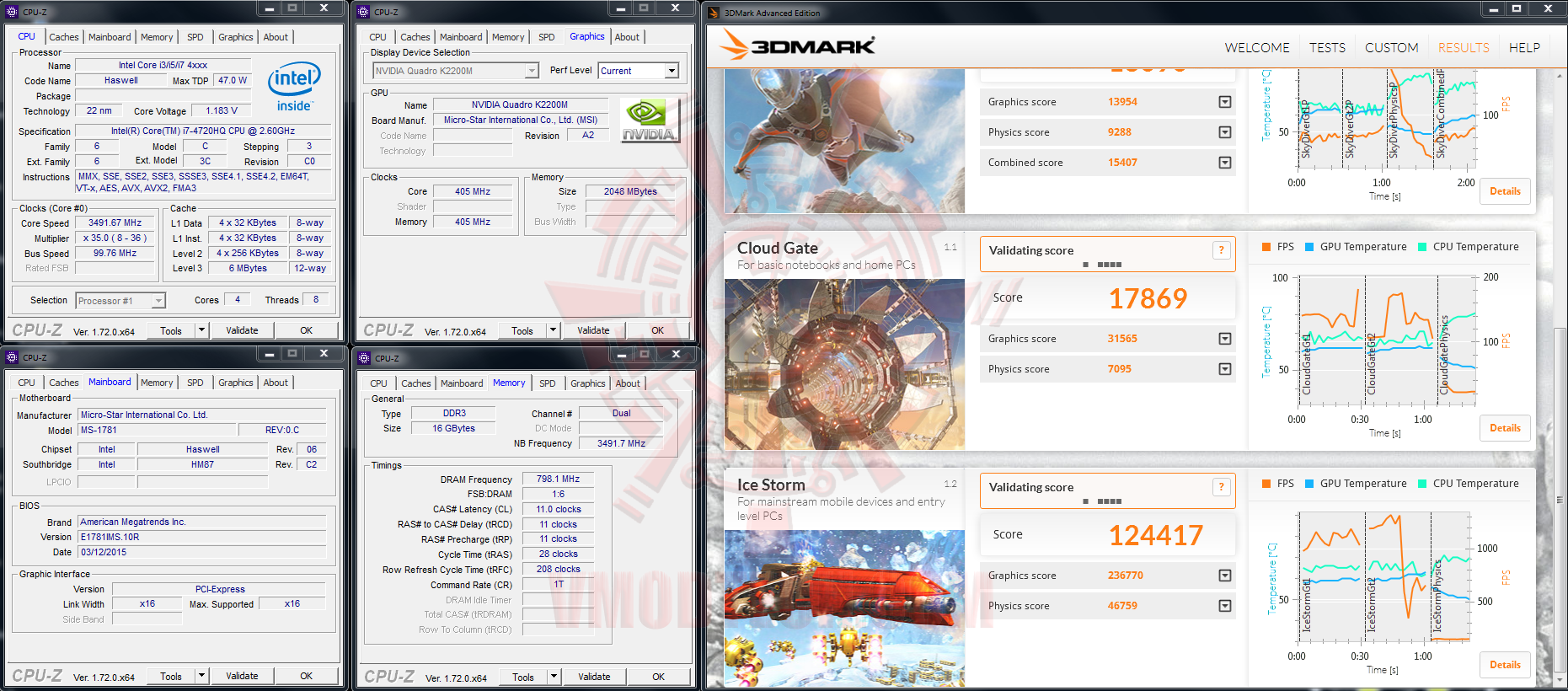Select the RESULTS section in 3DMark

[1464, 48]
